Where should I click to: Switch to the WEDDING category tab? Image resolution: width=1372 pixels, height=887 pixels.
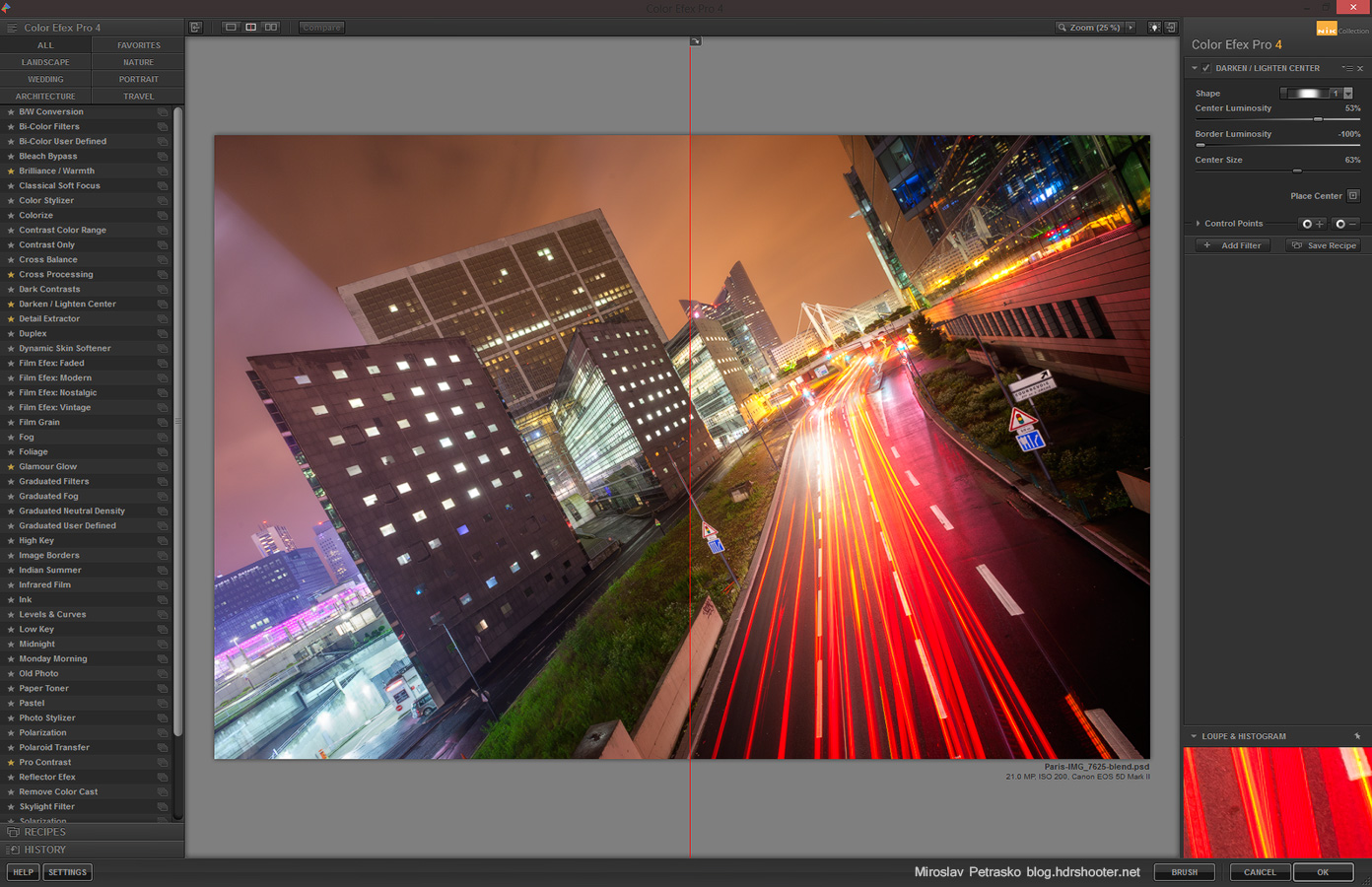(x=45, y=79)
